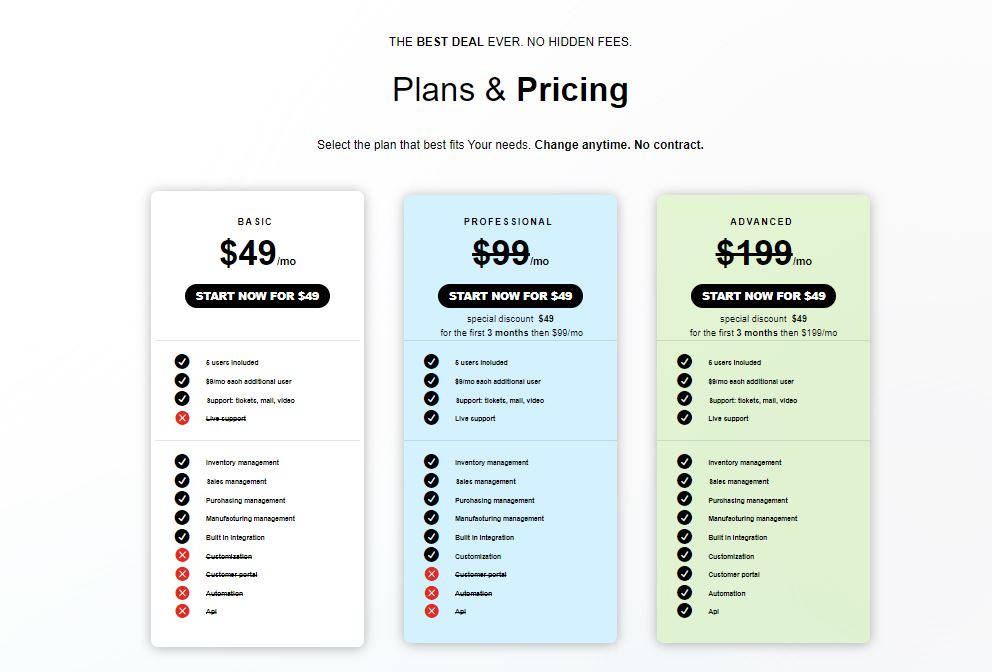The height and width of the screenshot is (672, 992).
Task: Click the crossed-out $99 price in Professional
Action: point(501,253)
